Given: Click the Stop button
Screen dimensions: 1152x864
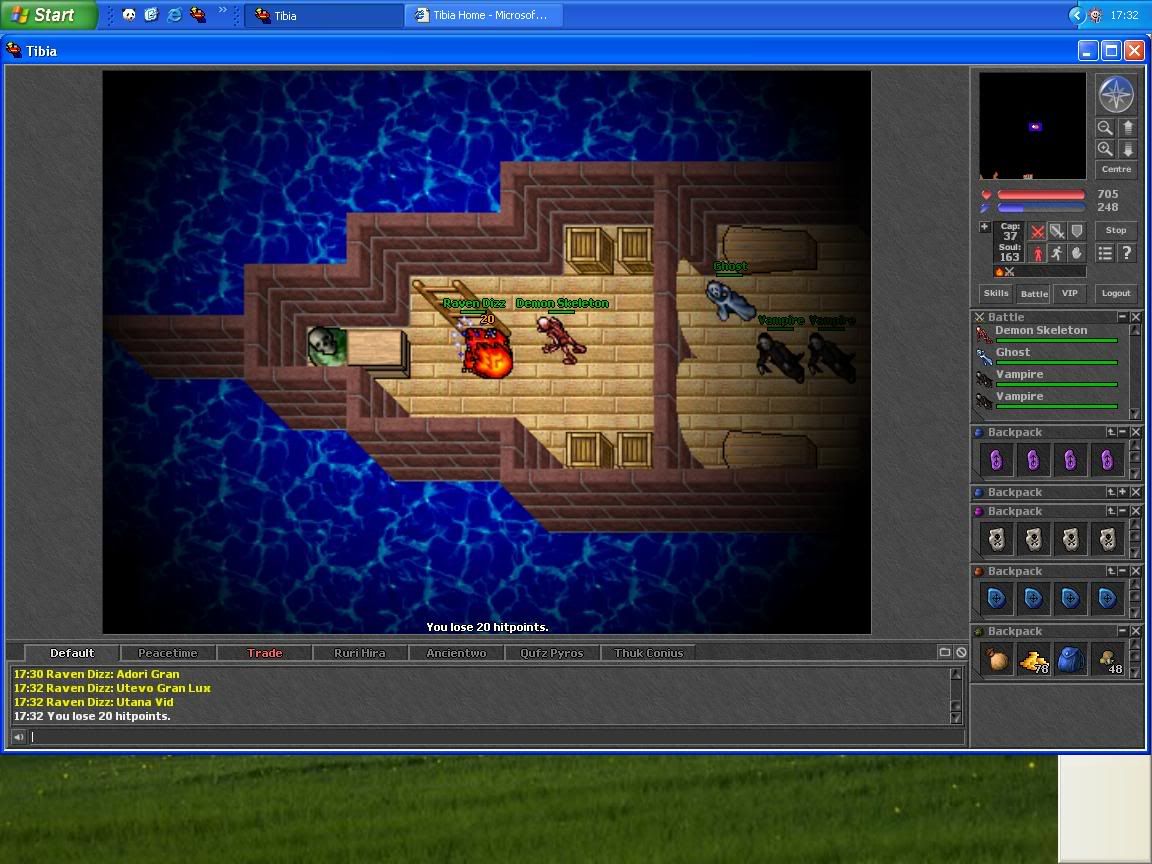Looking at the screenshot, I should [1116, 231].
